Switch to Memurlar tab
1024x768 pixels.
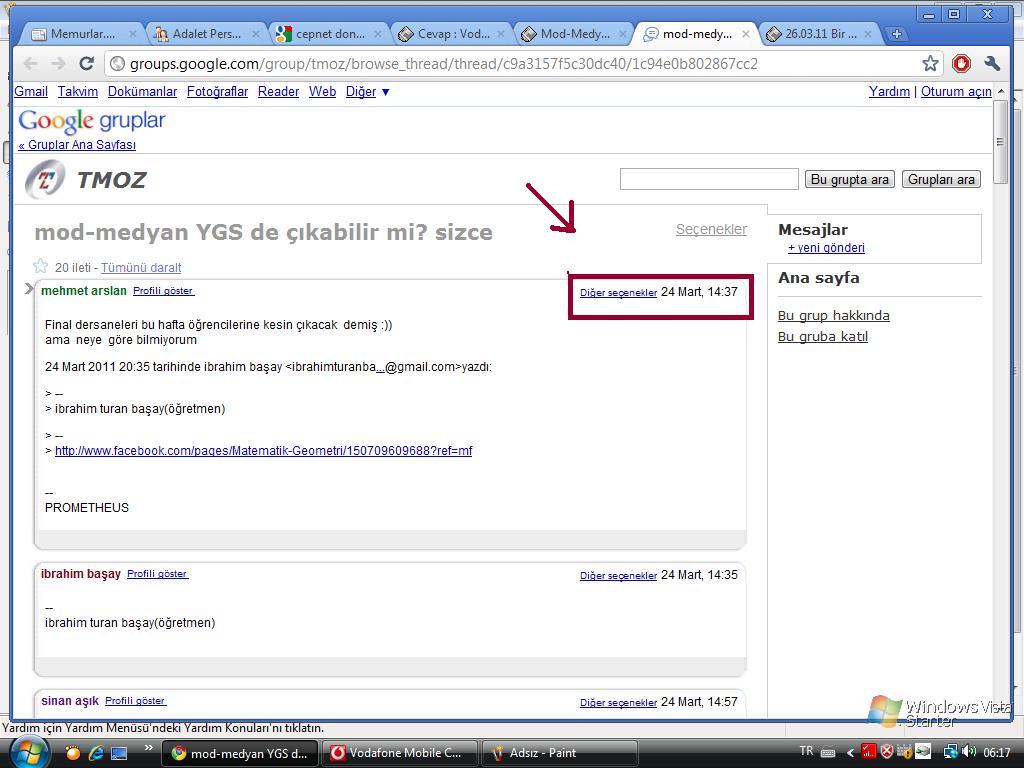(x=82, y=34)
